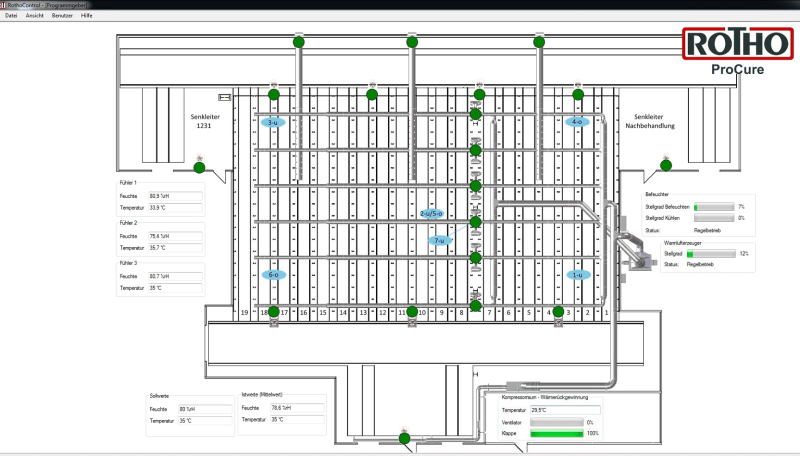Click the Klappe progress bar

point(557,434)
